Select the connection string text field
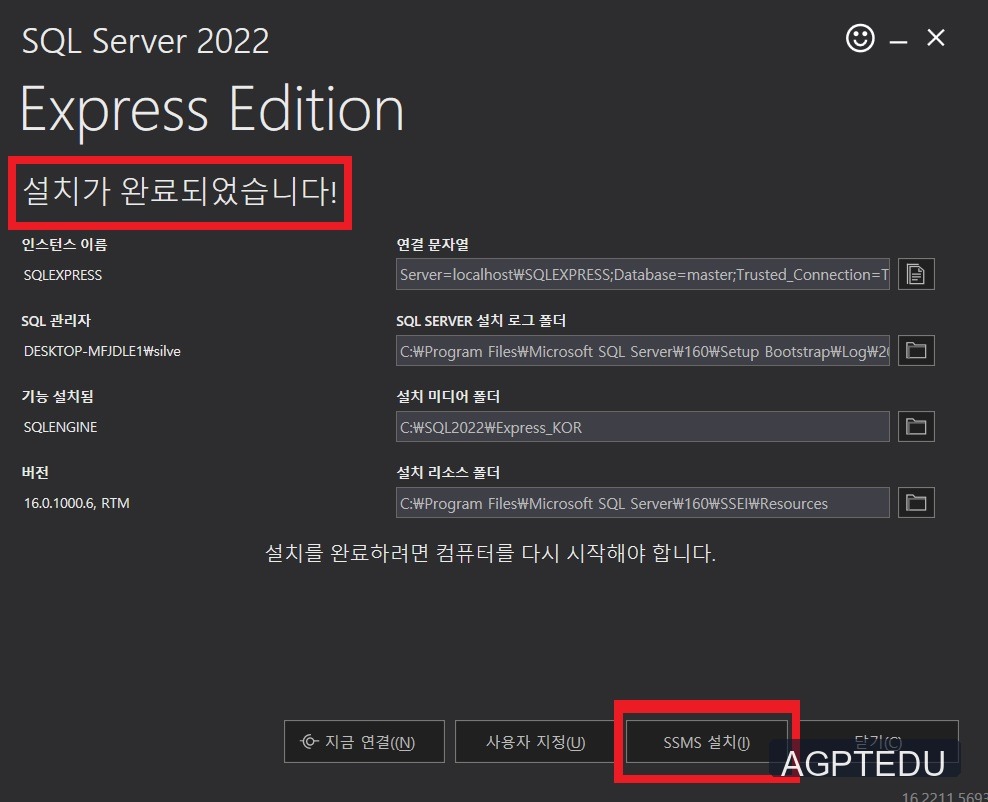Screen dimensions: 988x802 [643, 274]
